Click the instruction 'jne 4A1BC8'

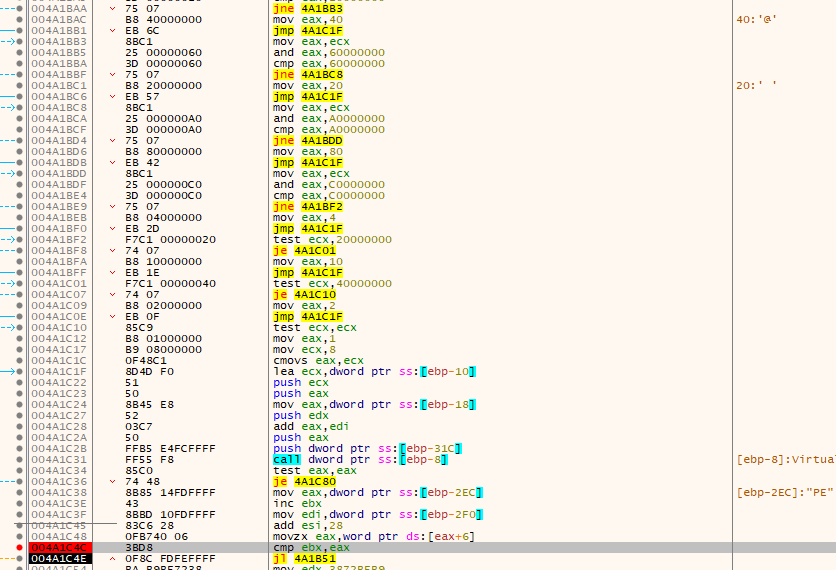coord(308,75)
